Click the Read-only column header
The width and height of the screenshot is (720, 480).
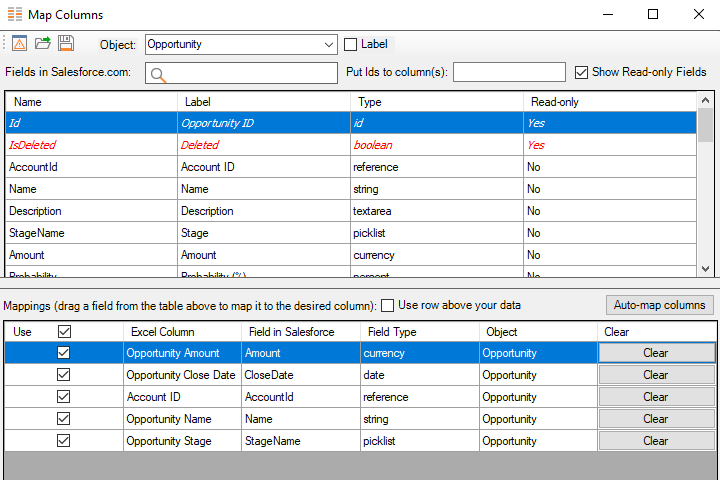pos(610,102)
